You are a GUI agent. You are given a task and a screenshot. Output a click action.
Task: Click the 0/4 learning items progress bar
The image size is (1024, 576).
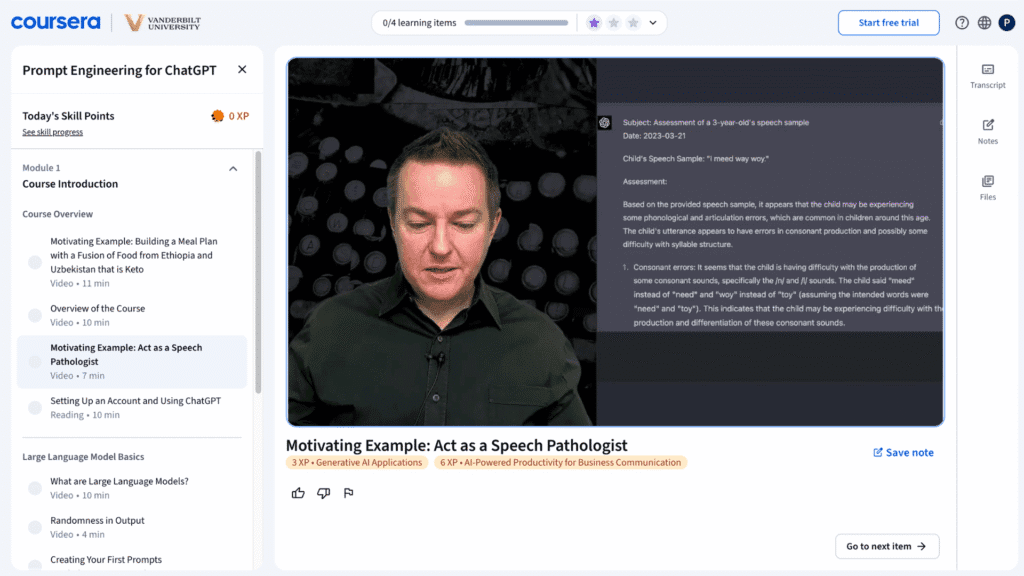click(516, 23)
